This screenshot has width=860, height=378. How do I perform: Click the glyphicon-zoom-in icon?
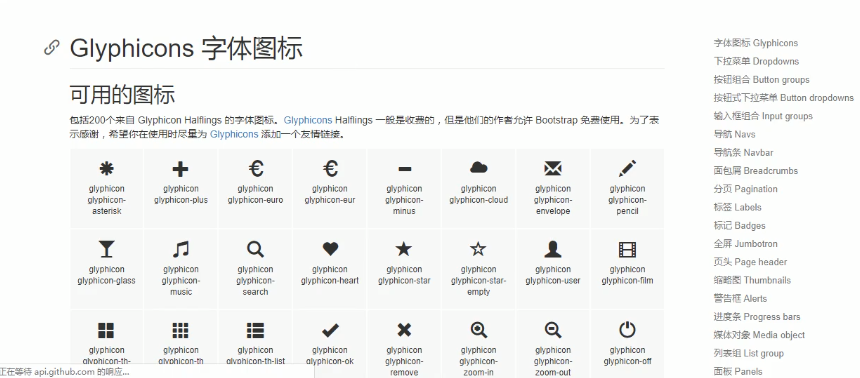click(x=479, y=330)
